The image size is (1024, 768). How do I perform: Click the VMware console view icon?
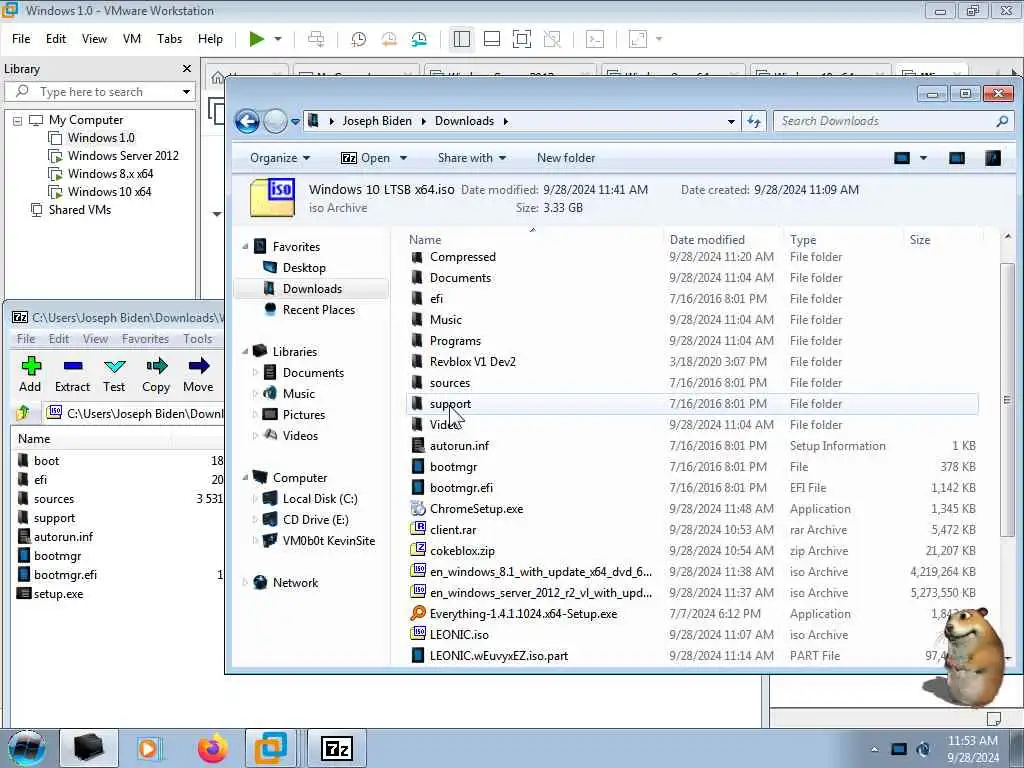(595, 39)
